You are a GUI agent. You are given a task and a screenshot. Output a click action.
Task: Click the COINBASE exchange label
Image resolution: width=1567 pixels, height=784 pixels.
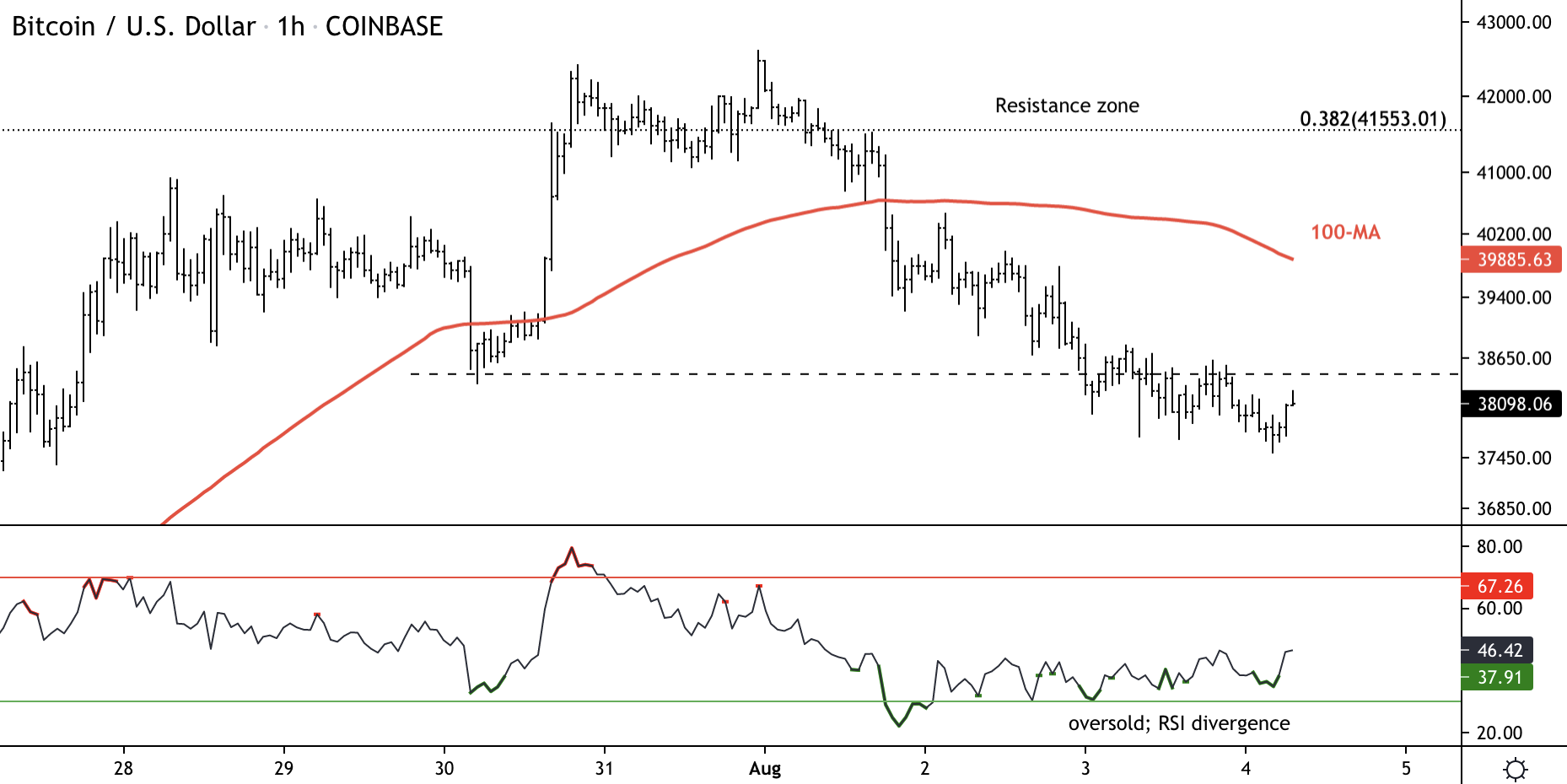click(384, 27)
